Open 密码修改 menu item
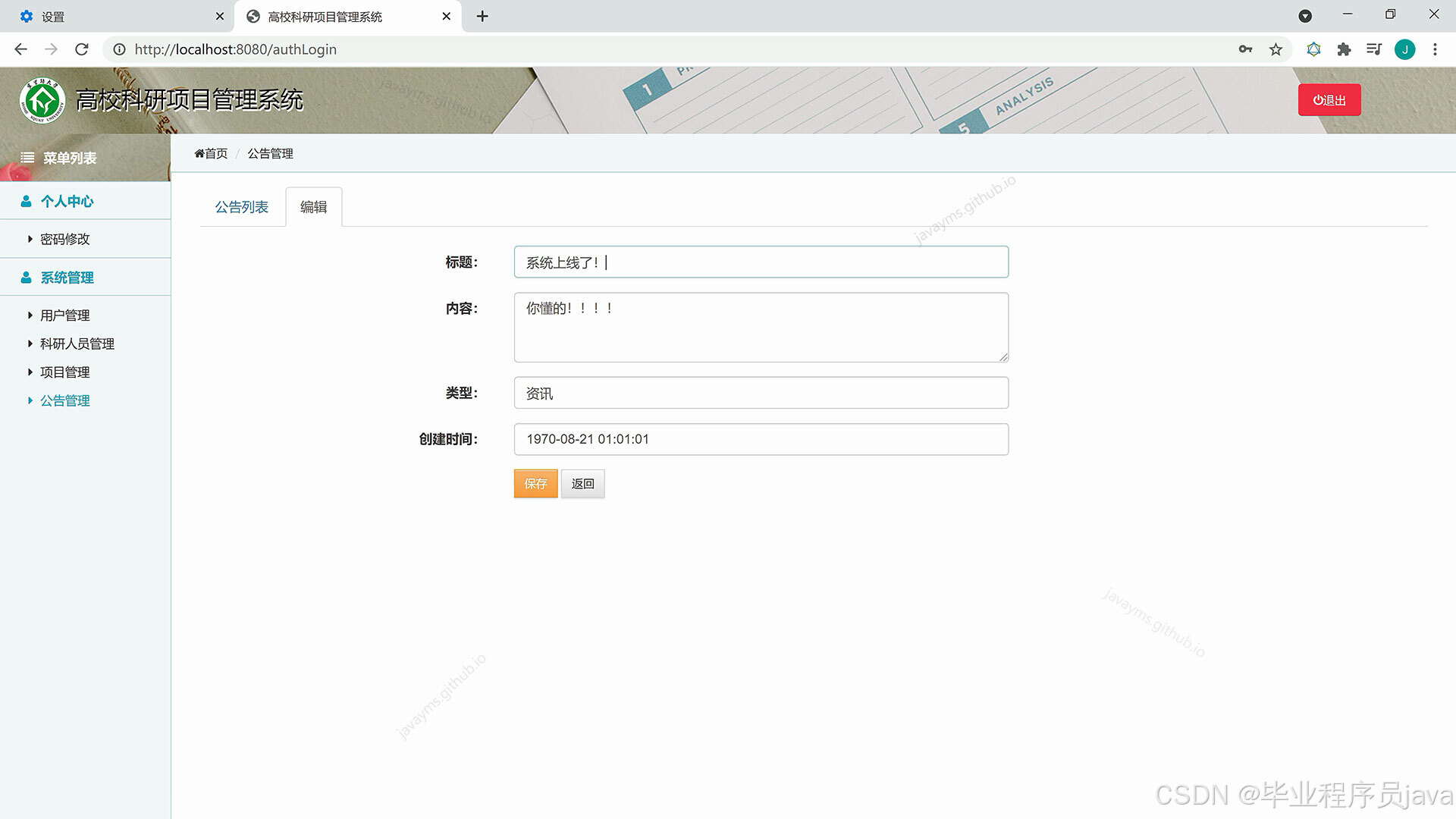The image size is (1456, 819). 64,239
